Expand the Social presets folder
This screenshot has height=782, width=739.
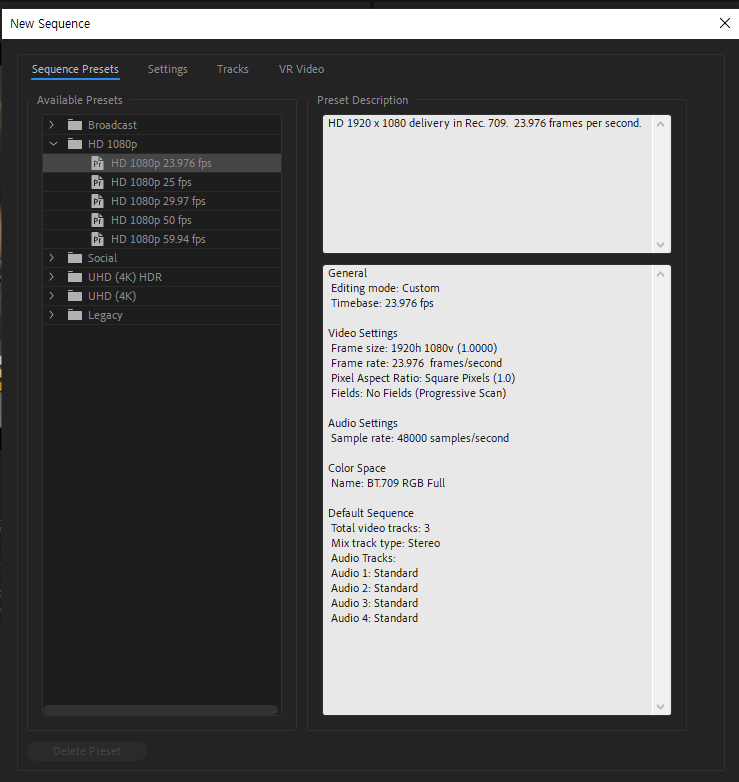(52, 258)
